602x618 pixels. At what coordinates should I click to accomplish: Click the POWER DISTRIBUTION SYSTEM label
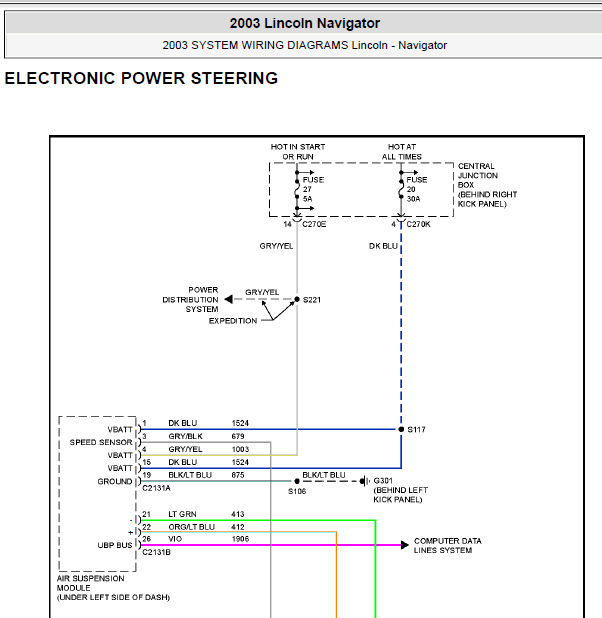pyautogui.click(x=190, y=300)
